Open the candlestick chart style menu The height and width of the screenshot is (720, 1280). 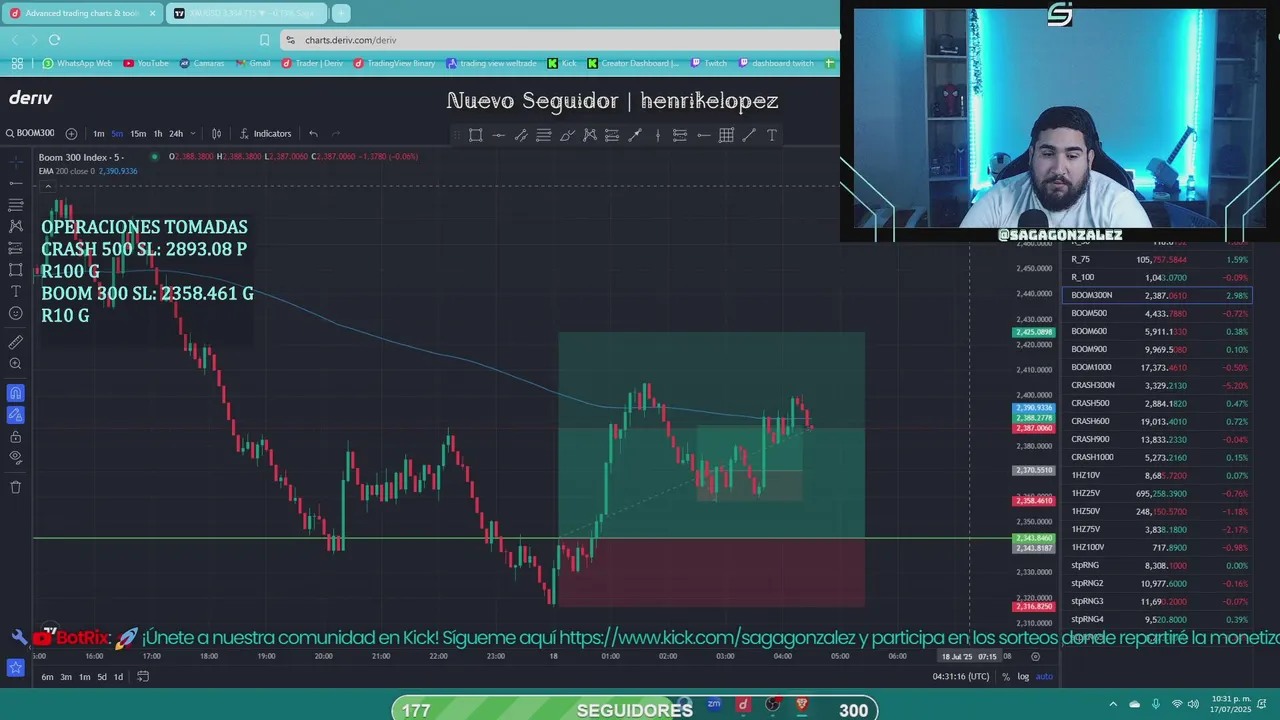216,134
